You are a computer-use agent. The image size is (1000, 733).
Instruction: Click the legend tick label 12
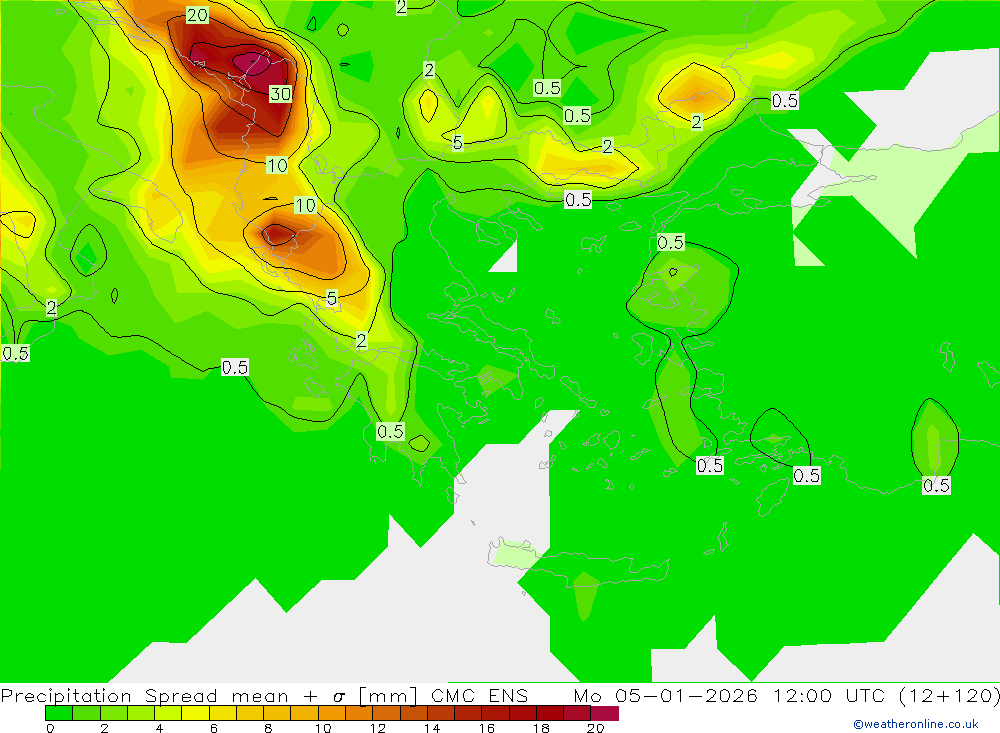click(x=378, y=728)
